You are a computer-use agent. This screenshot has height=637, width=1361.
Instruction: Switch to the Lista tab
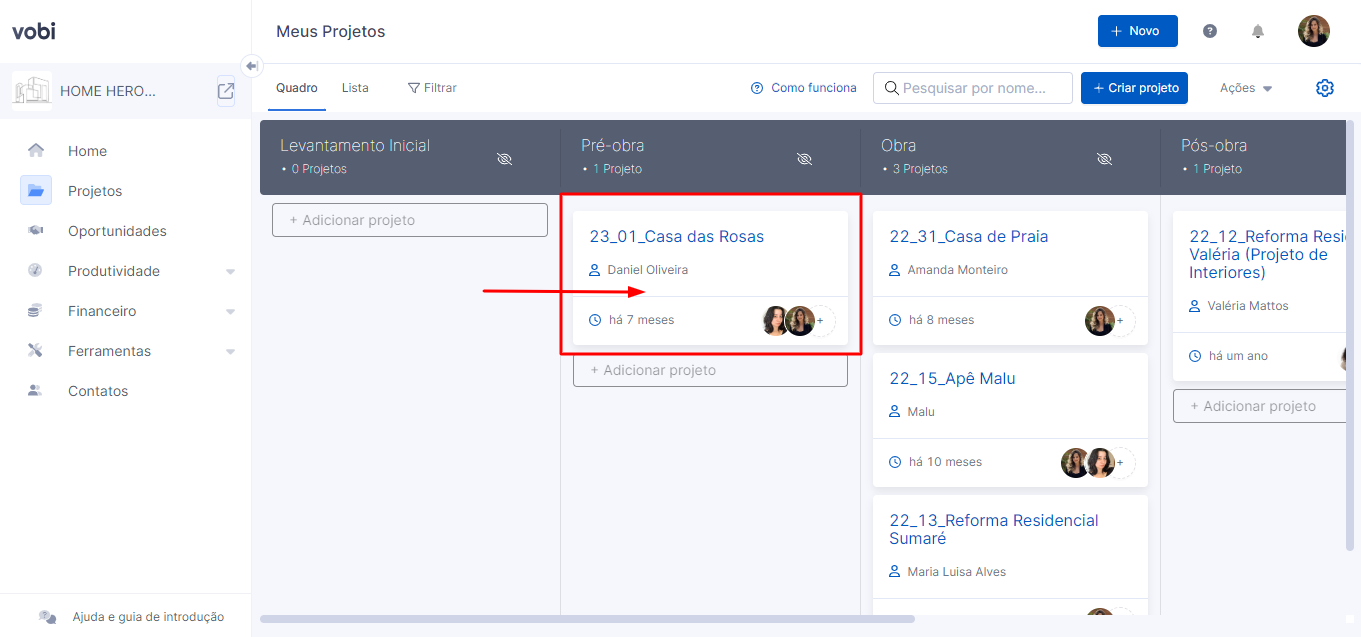tap(355, 88)
